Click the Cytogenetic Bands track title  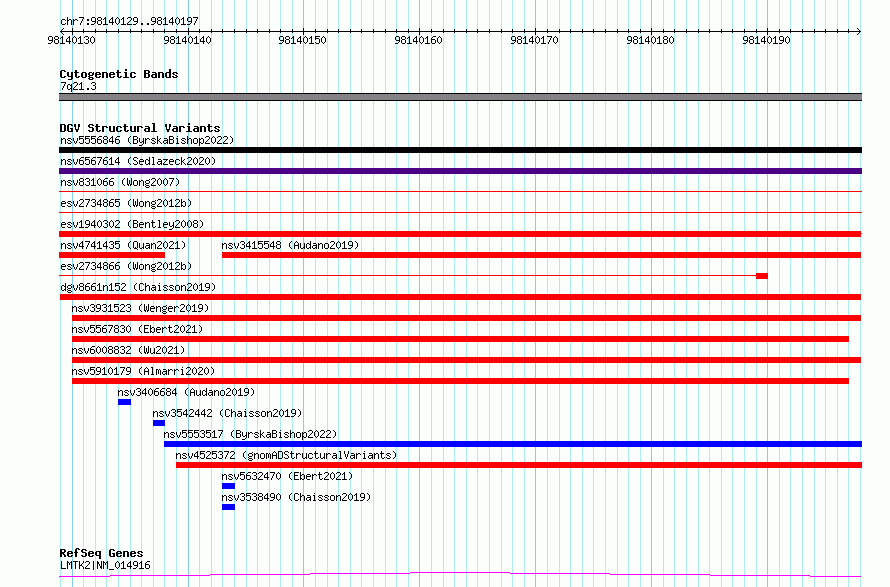tap(119, 74)
